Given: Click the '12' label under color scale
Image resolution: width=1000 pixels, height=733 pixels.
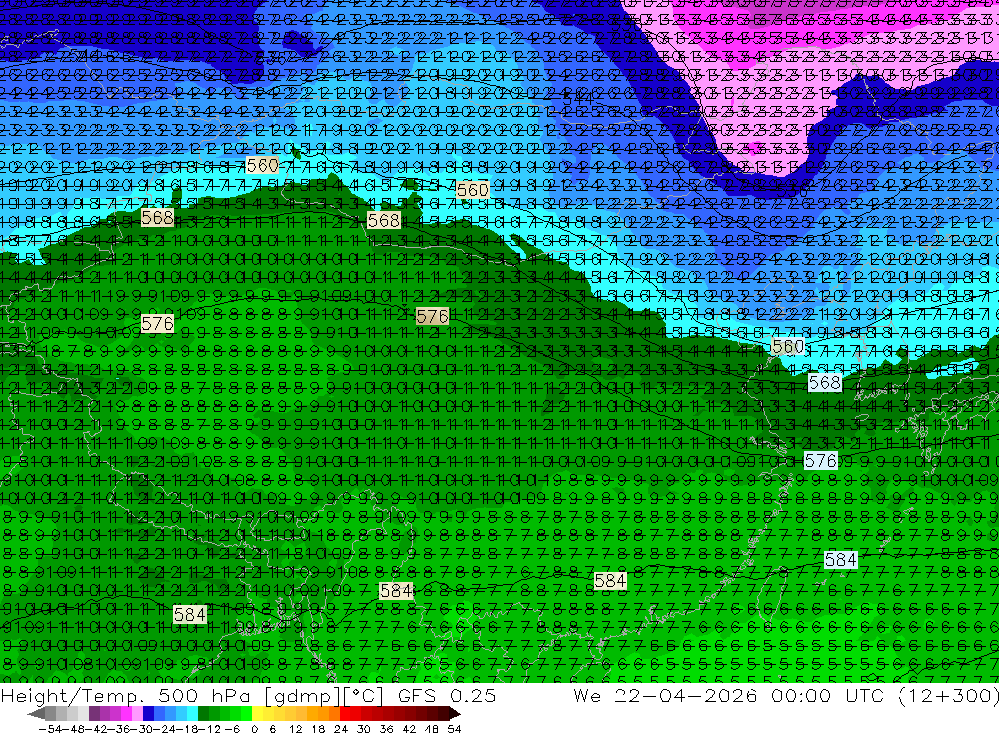Looking at the screenshot, I should click(296, 729).
